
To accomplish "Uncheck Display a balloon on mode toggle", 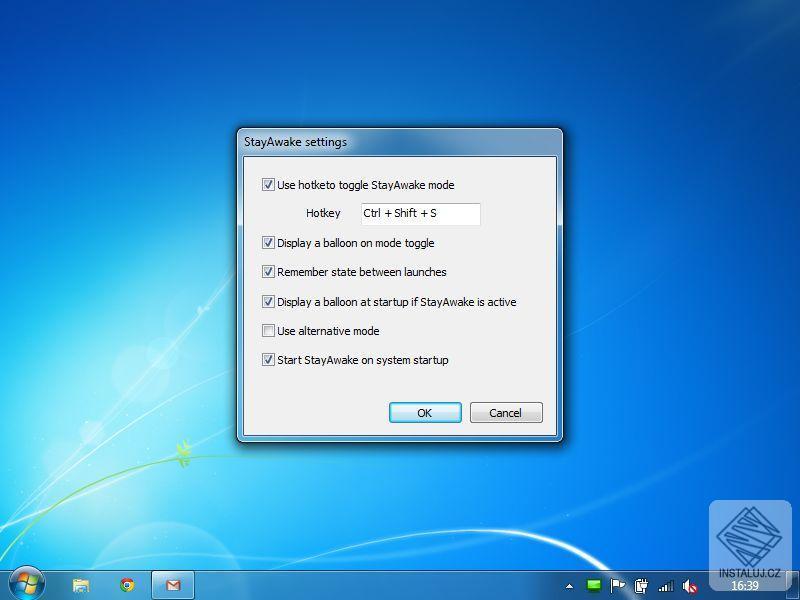I will 268,243.
